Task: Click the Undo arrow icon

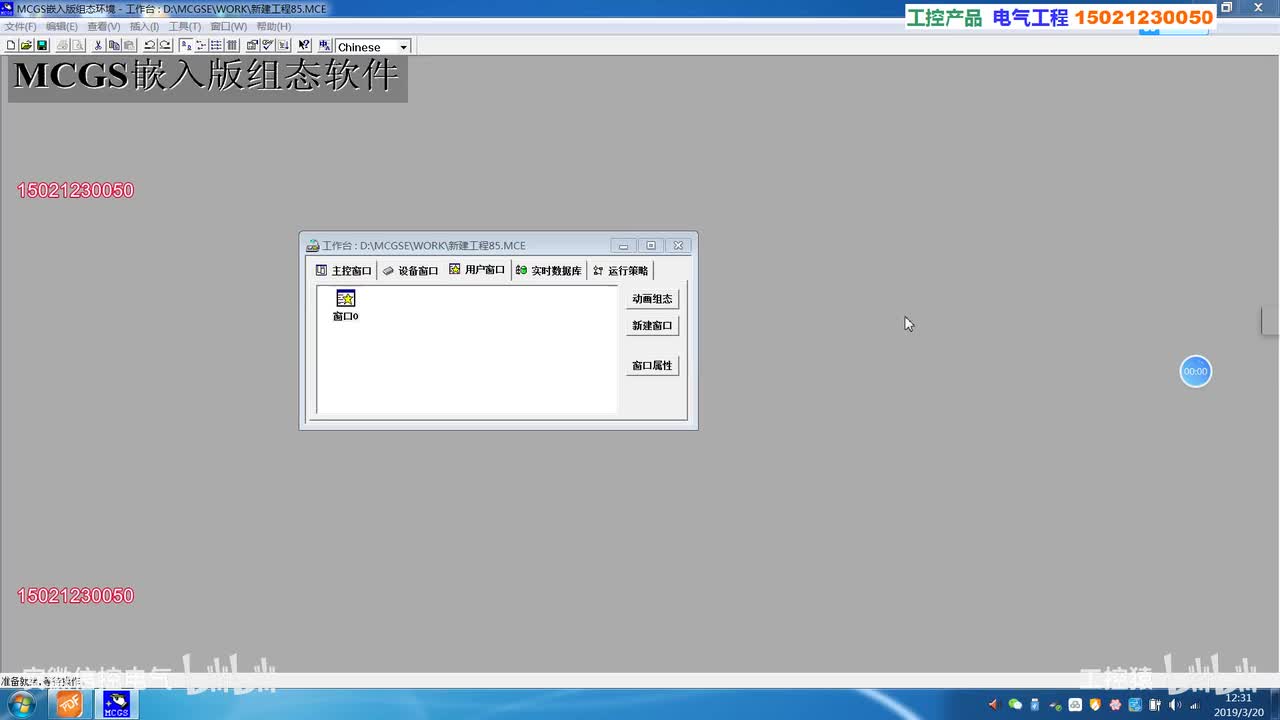Action: 150,46
